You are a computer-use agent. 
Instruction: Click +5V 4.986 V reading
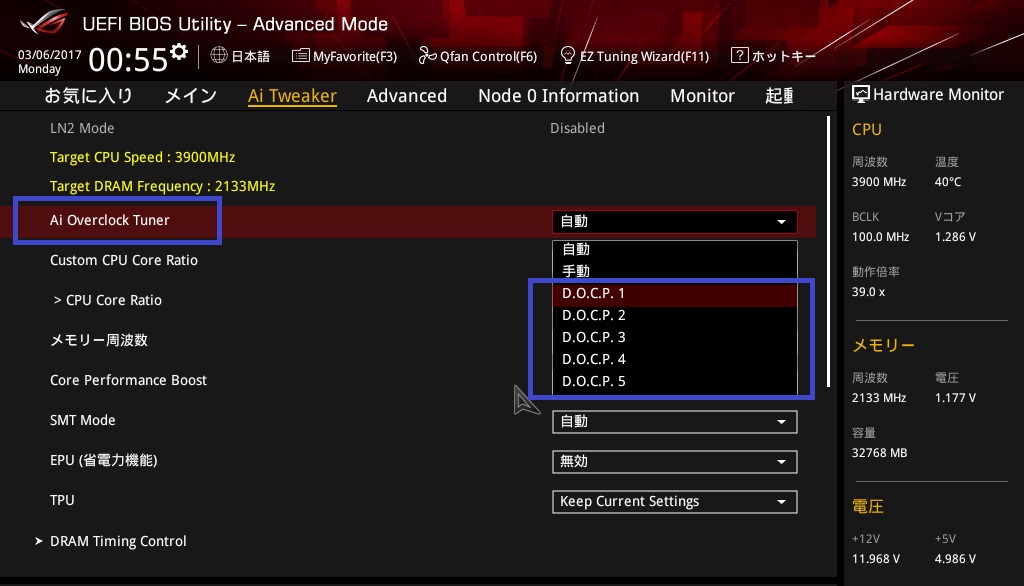pos(955,559)
